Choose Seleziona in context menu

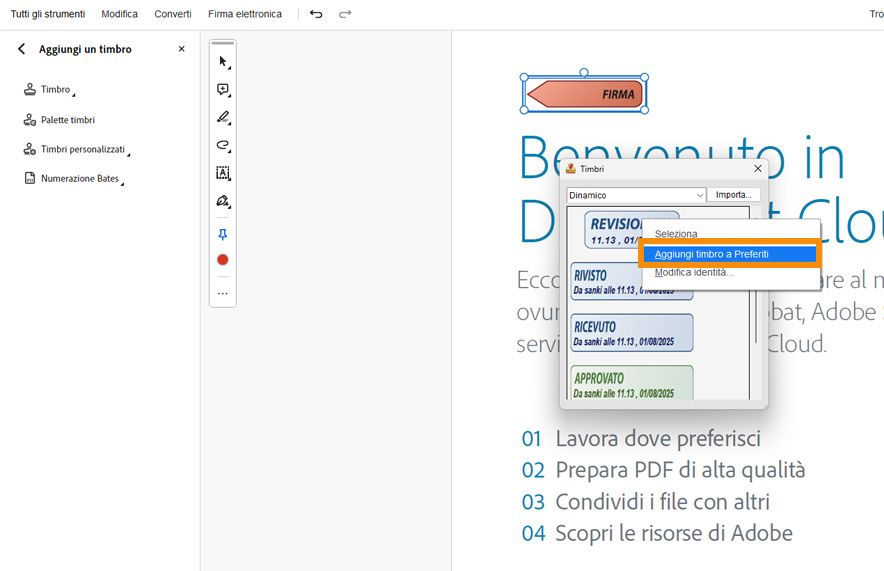(676, 233)
